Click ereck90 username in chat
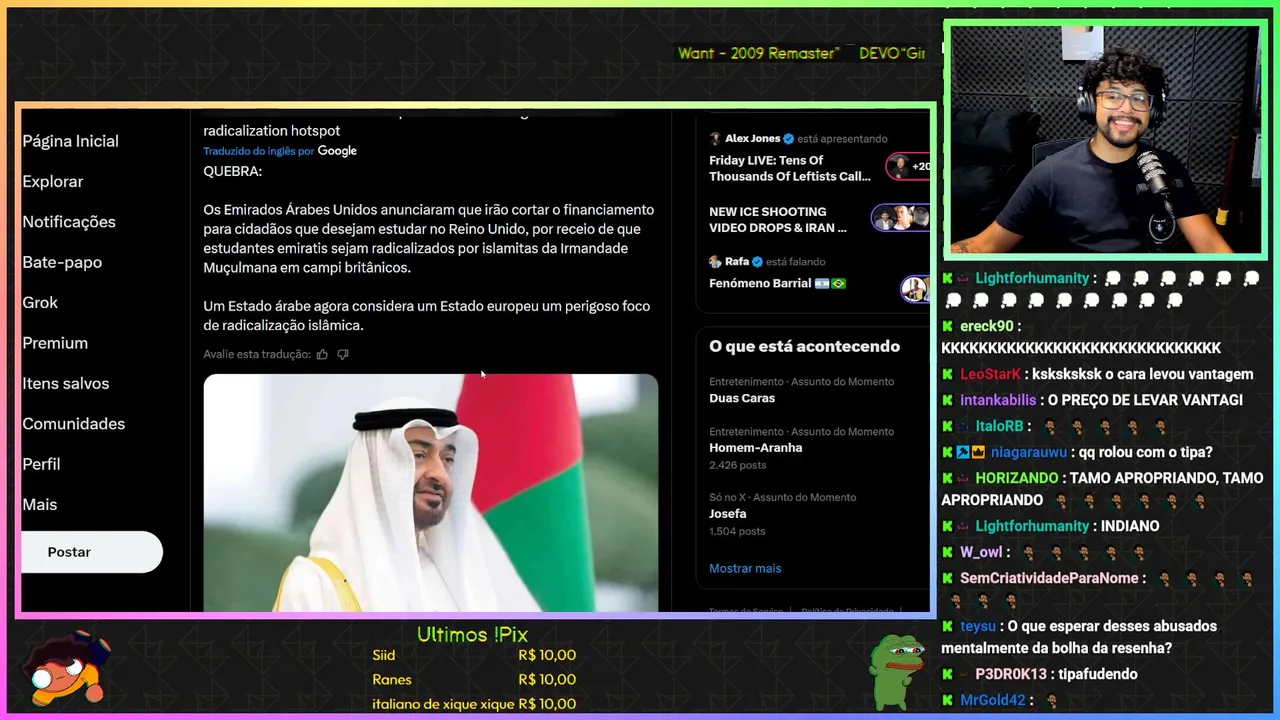Viewport: 1280px width, 720px height. pyautogui.click(x=986, y=326)
